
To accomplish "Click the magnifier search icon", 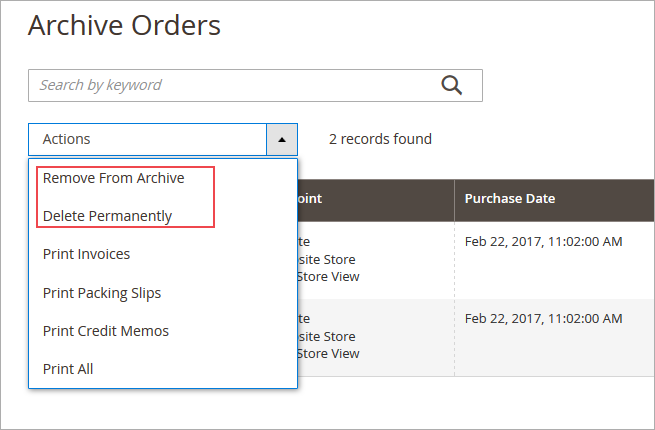I will (452, 85).
